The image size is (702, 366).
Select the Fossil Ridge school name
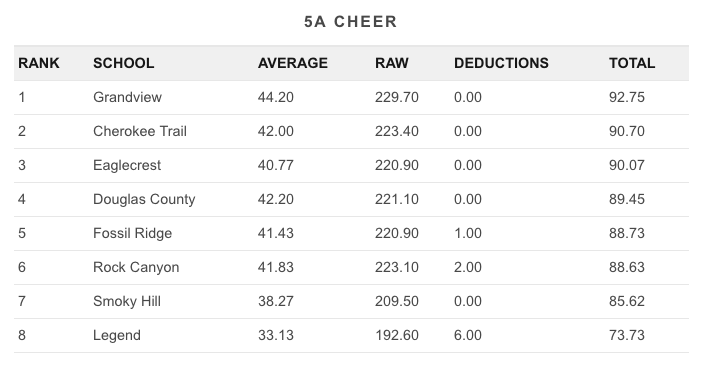click(133, 233)
